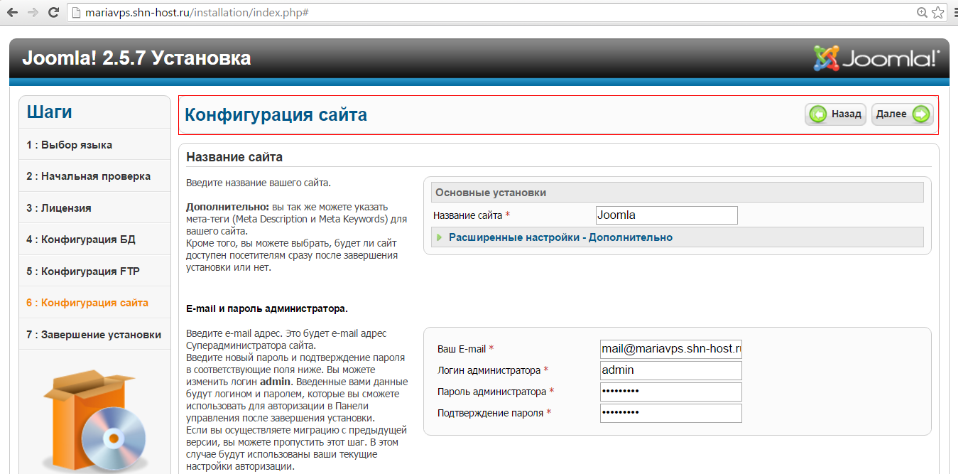Viewport: 958px width, 474px height.
Task: Click the Введите название вашего сайта text
Action: click(x=258, y=183)
